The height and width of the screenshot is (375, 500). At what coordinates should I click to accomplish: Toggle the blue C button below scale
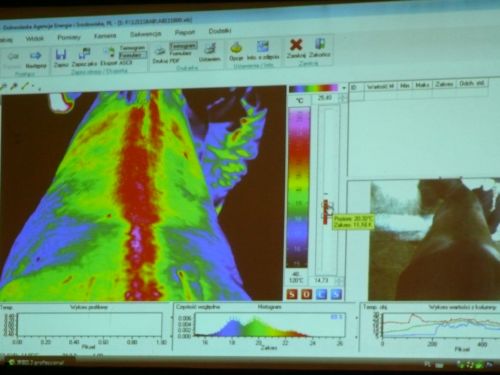pyautogui.click(x=321, y=294)
